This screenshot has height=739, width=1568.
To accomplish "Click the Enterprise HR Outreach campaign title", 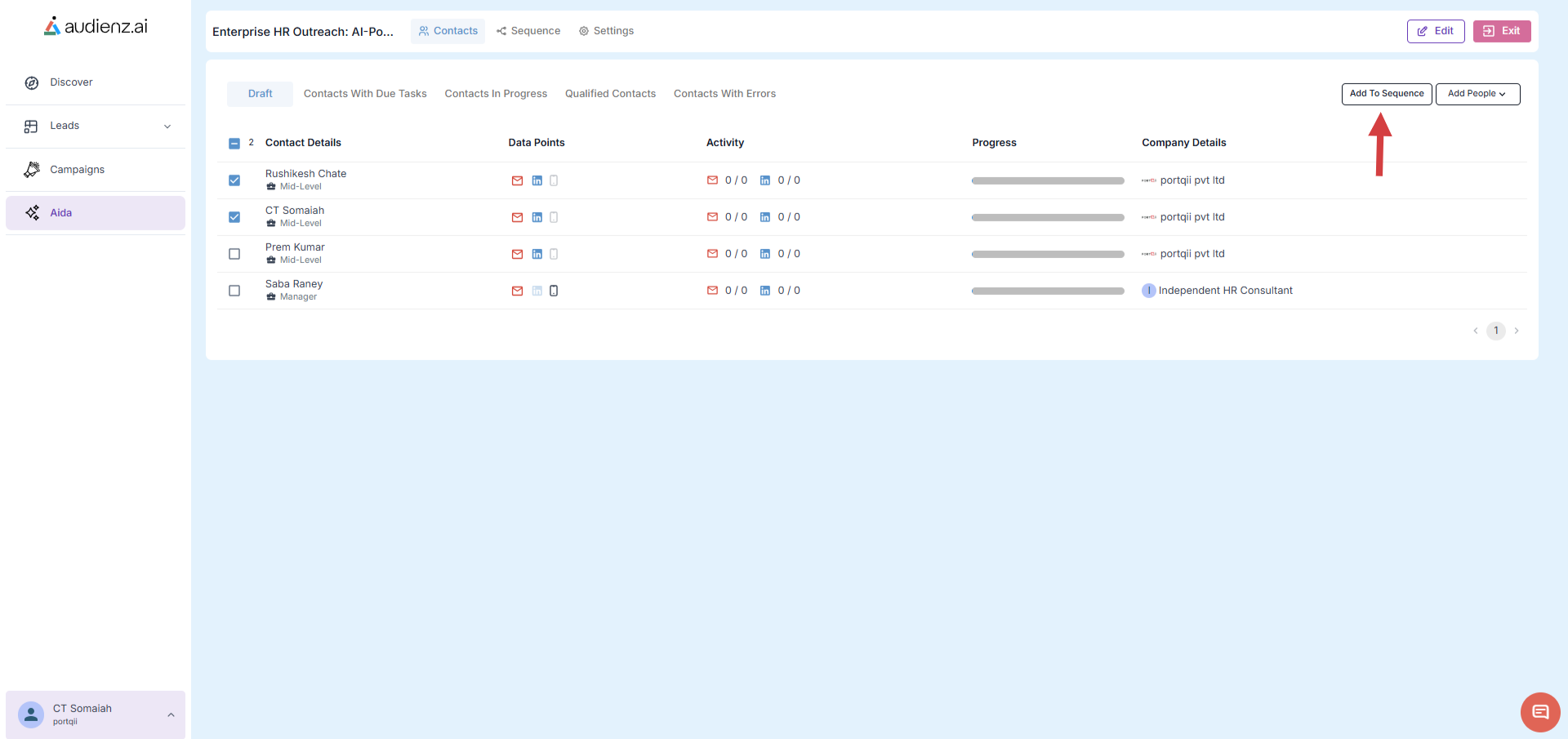I will (303, 32).
